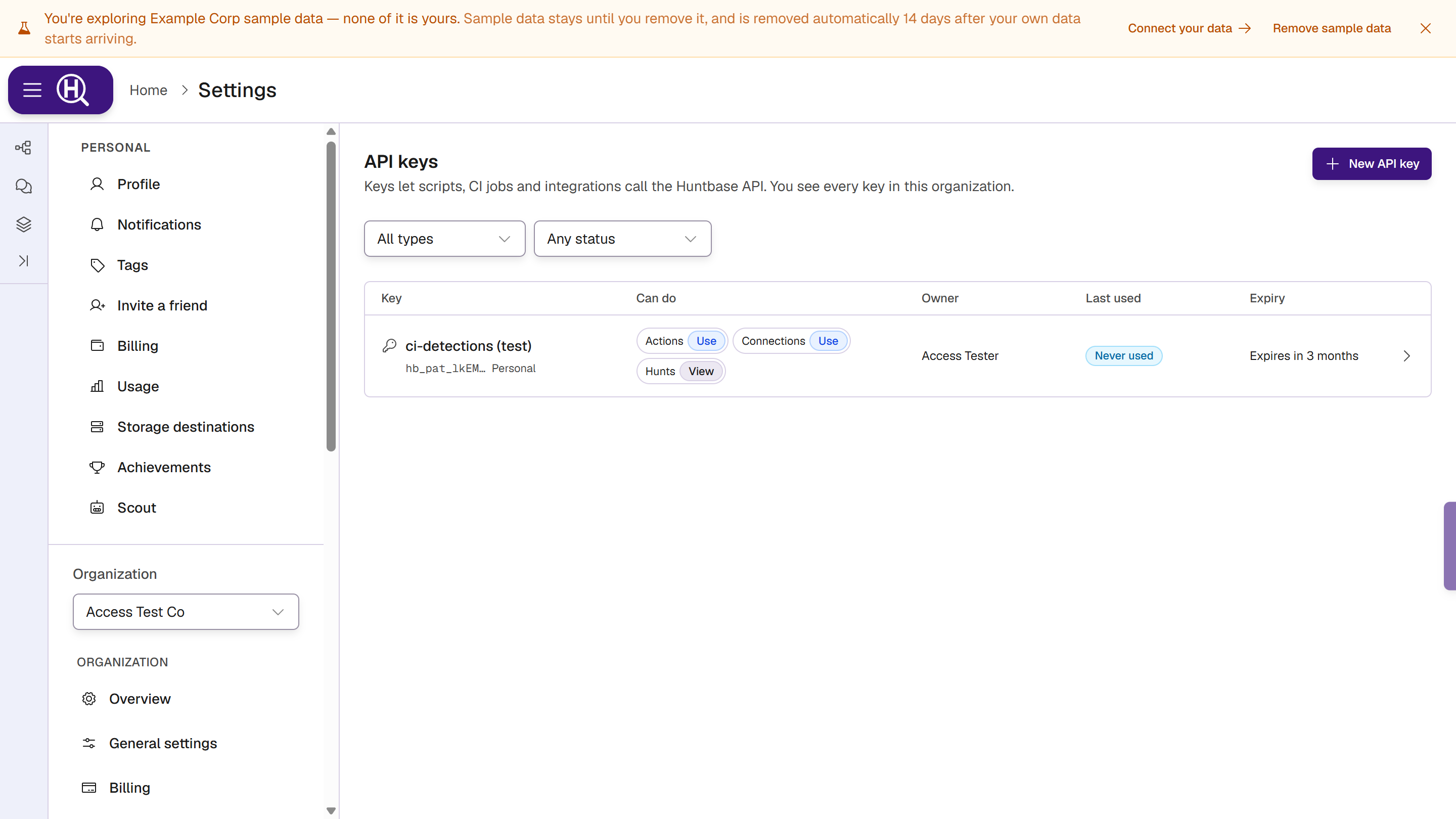Click the Access Tester owner cell
1456x819 pixels.
(960, 356)
